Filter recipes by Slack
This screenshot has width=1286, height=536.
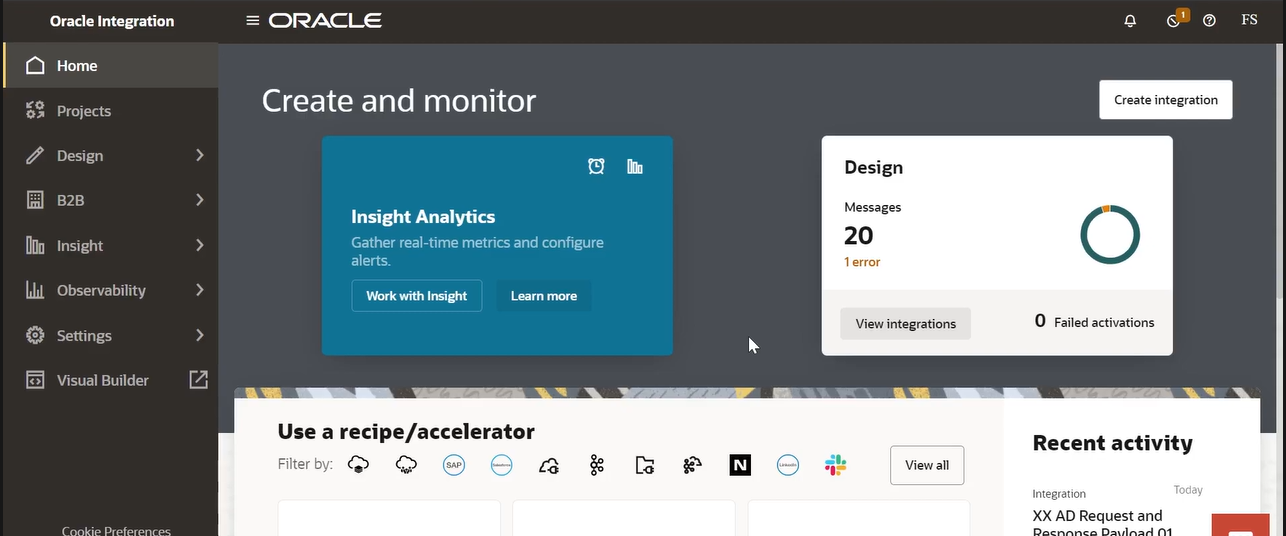click(835, 465)
